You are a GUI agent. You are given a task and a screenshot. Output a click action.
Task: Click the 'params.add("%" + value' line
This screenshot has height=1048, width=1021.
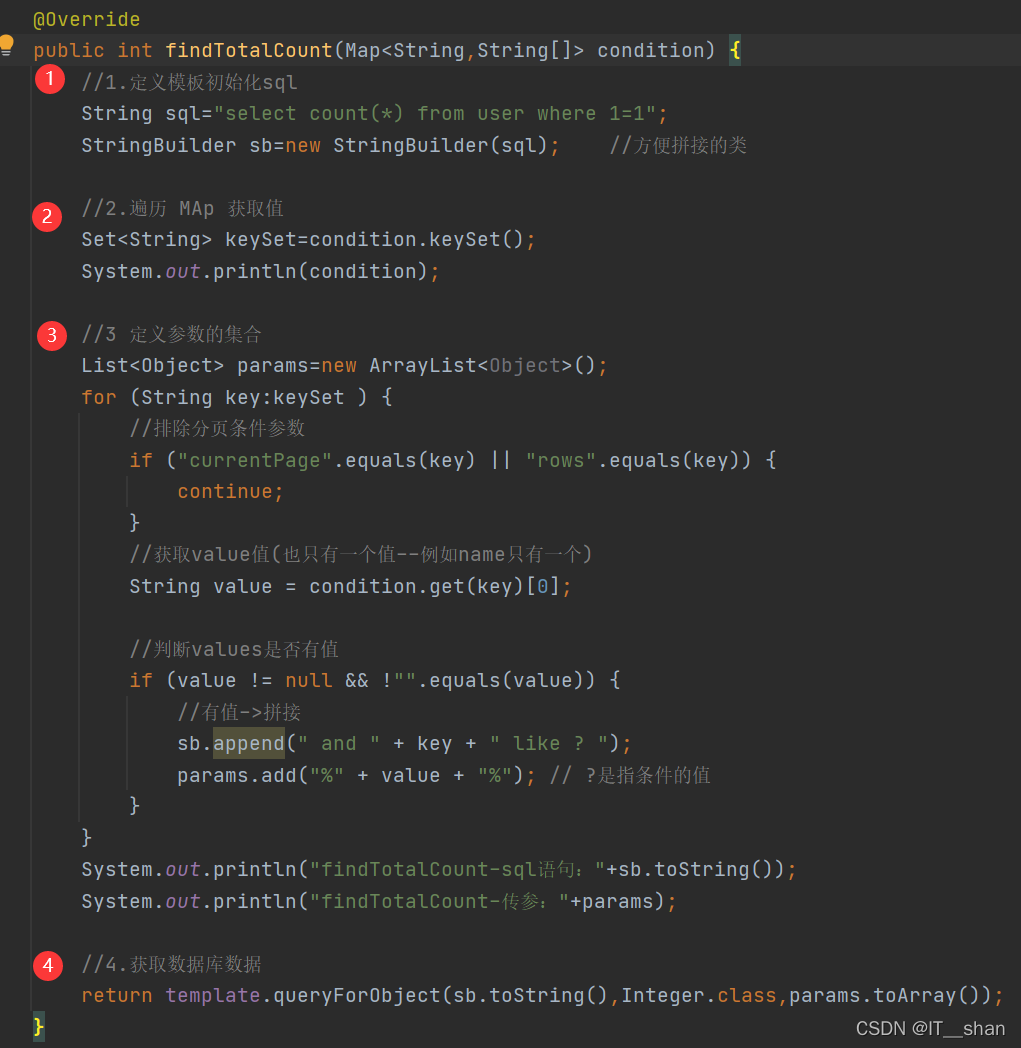coord(356,776)
